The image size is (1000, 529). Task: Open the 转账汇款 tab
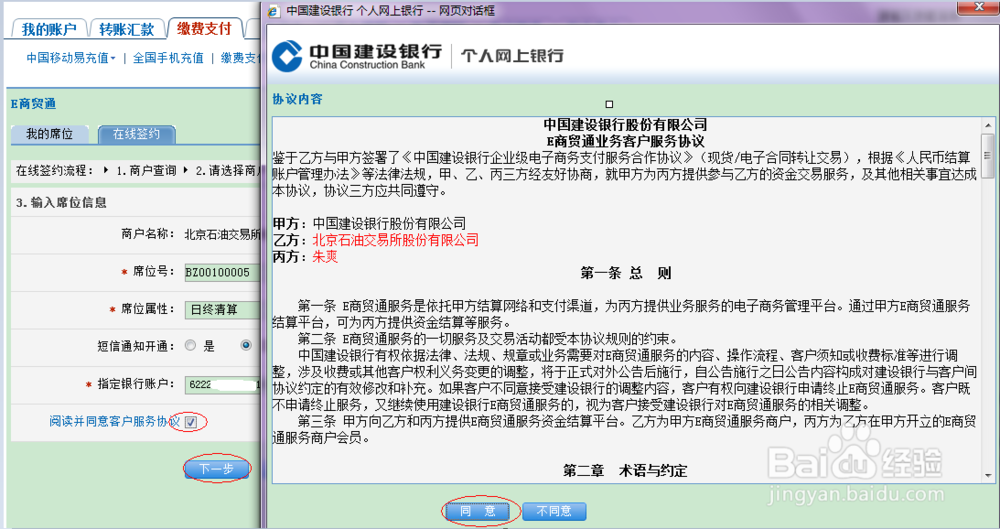click(126, 29)
